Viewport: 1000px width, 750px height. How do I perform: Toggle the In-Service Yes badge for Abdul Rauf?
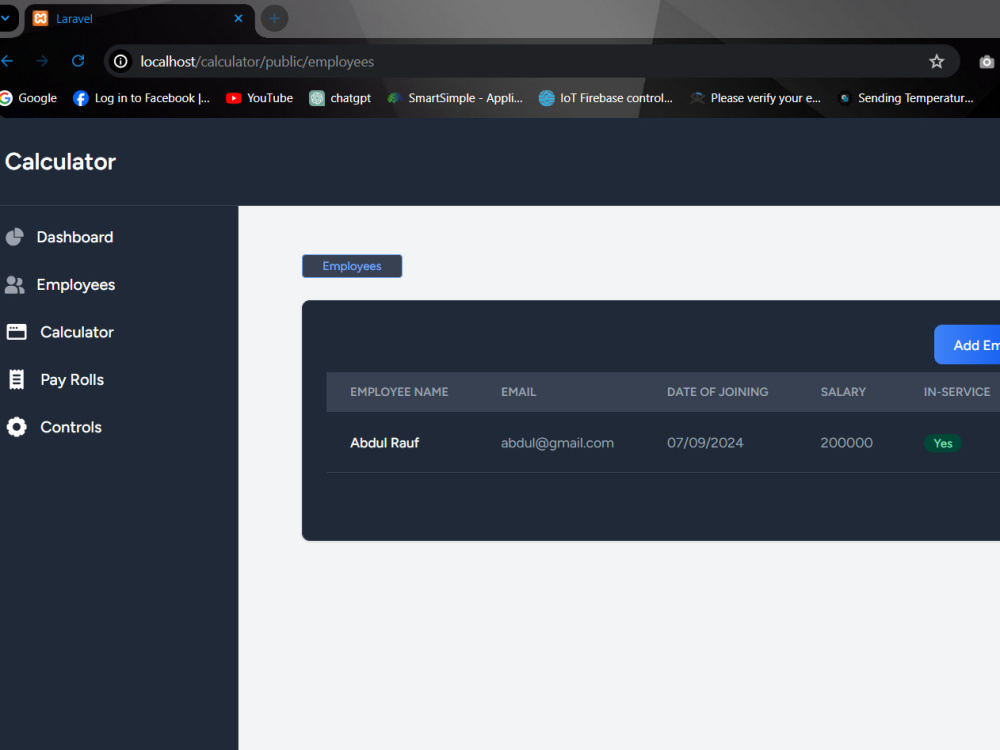pos(942,442)
